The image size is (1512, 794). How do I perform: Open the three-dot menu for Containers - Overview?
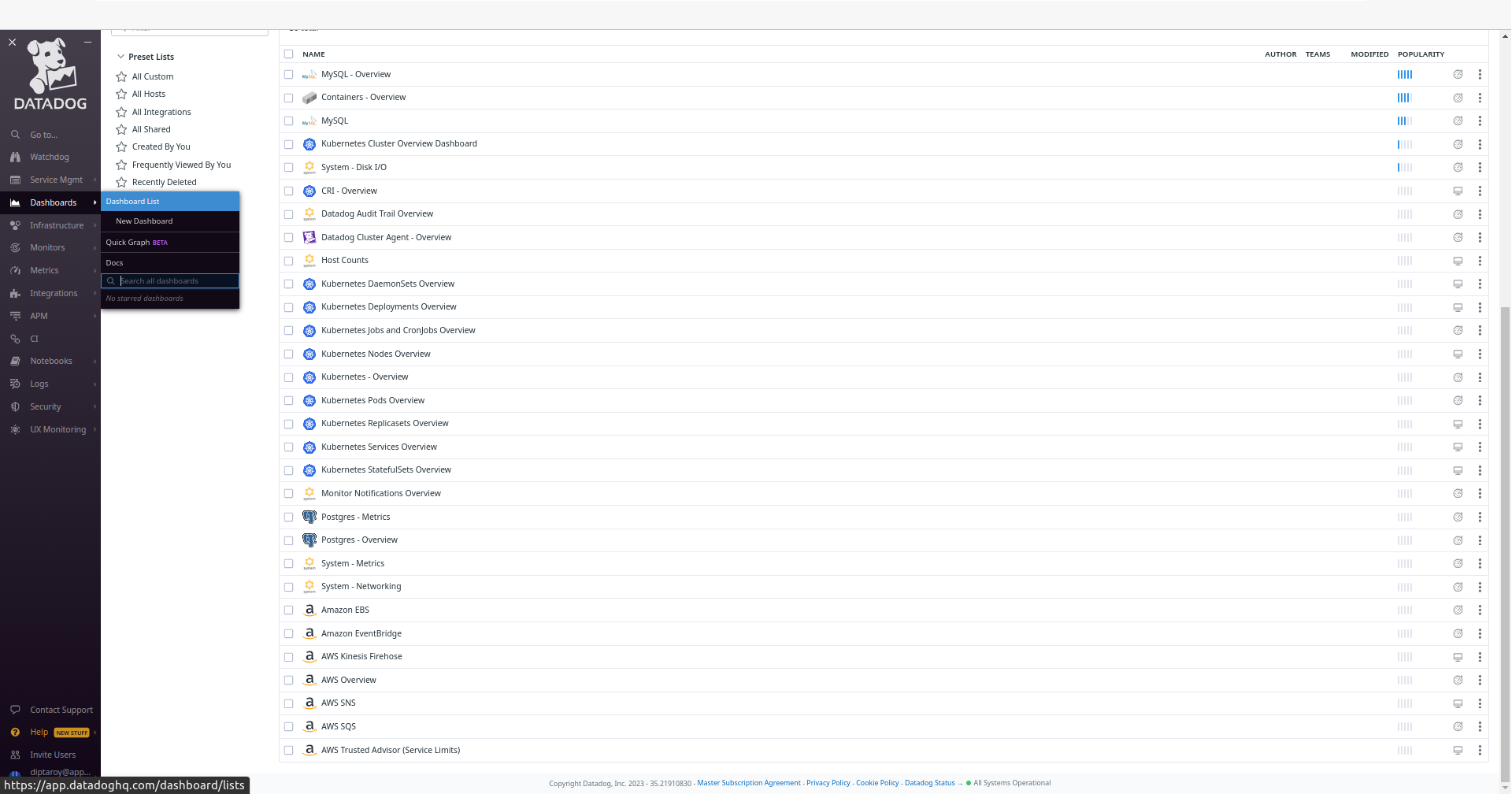(1480, 98)
